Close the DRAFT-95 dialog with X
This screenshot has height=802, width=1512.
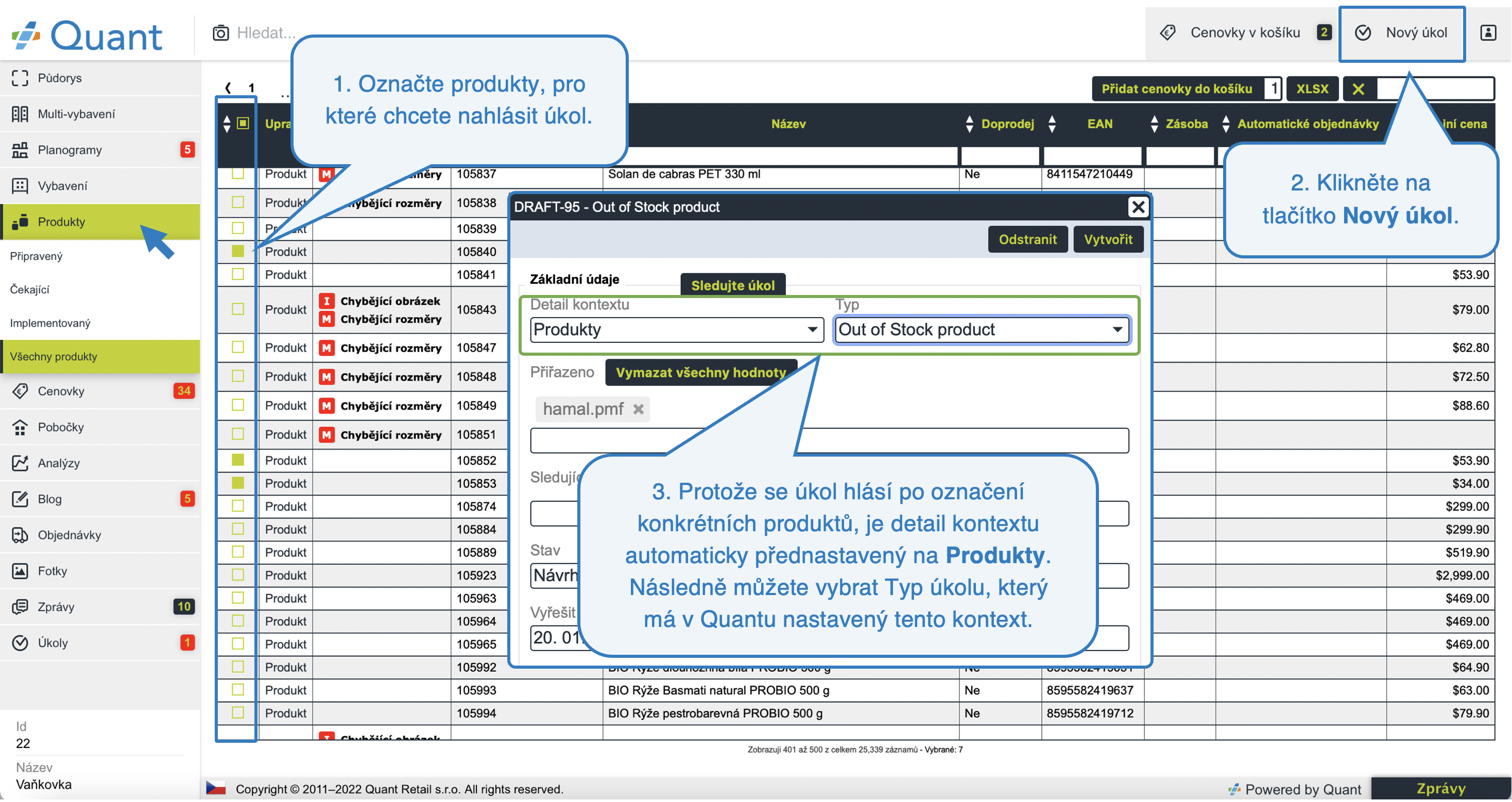tap(1138, 207)
